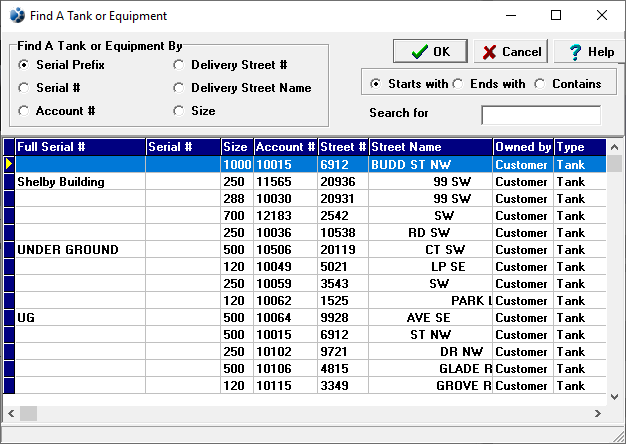
Task: Choose the Serial # search option
Action: [x=24, y=88]
